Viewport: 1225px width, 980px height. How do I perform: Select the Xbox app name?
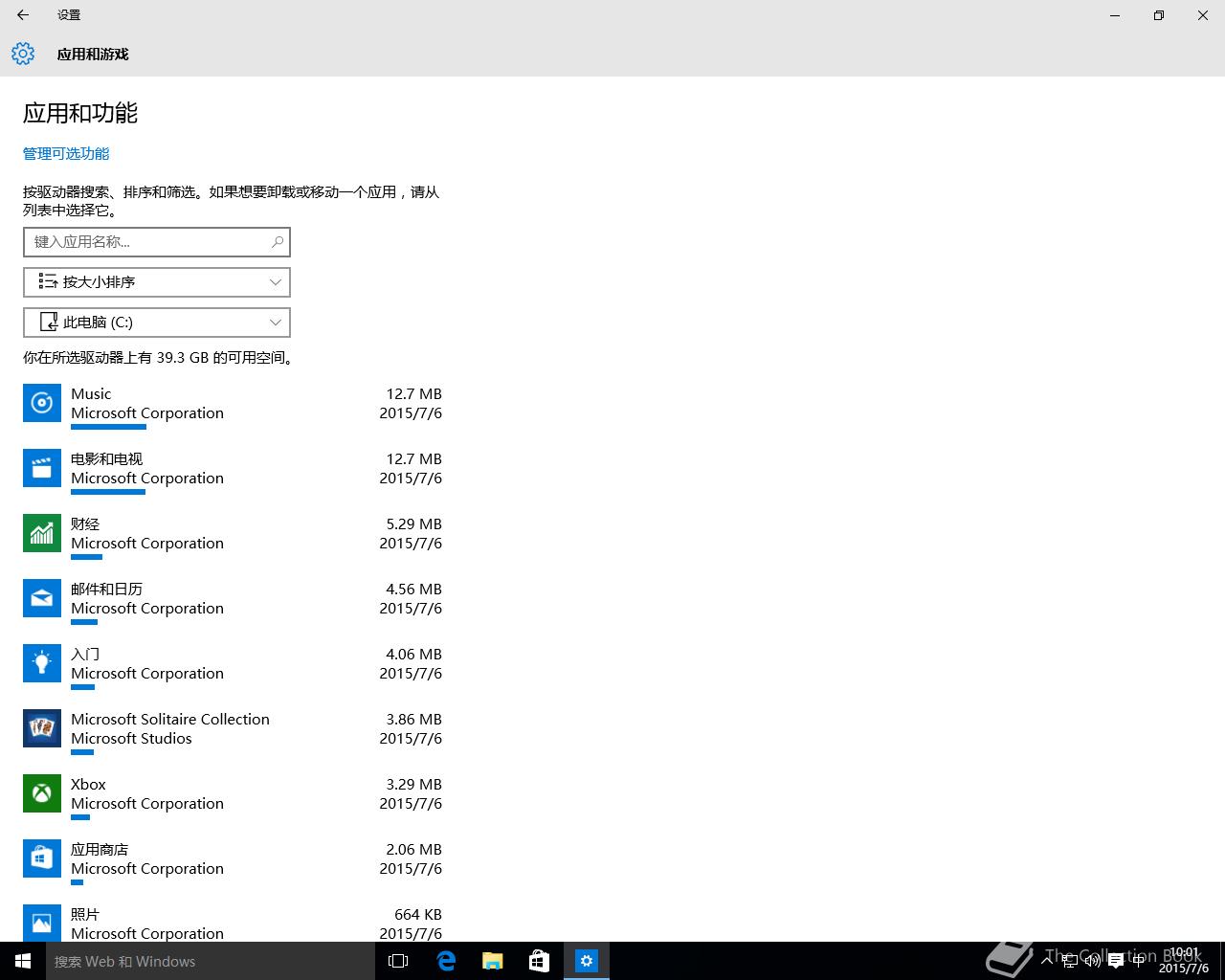click(88, 784)
